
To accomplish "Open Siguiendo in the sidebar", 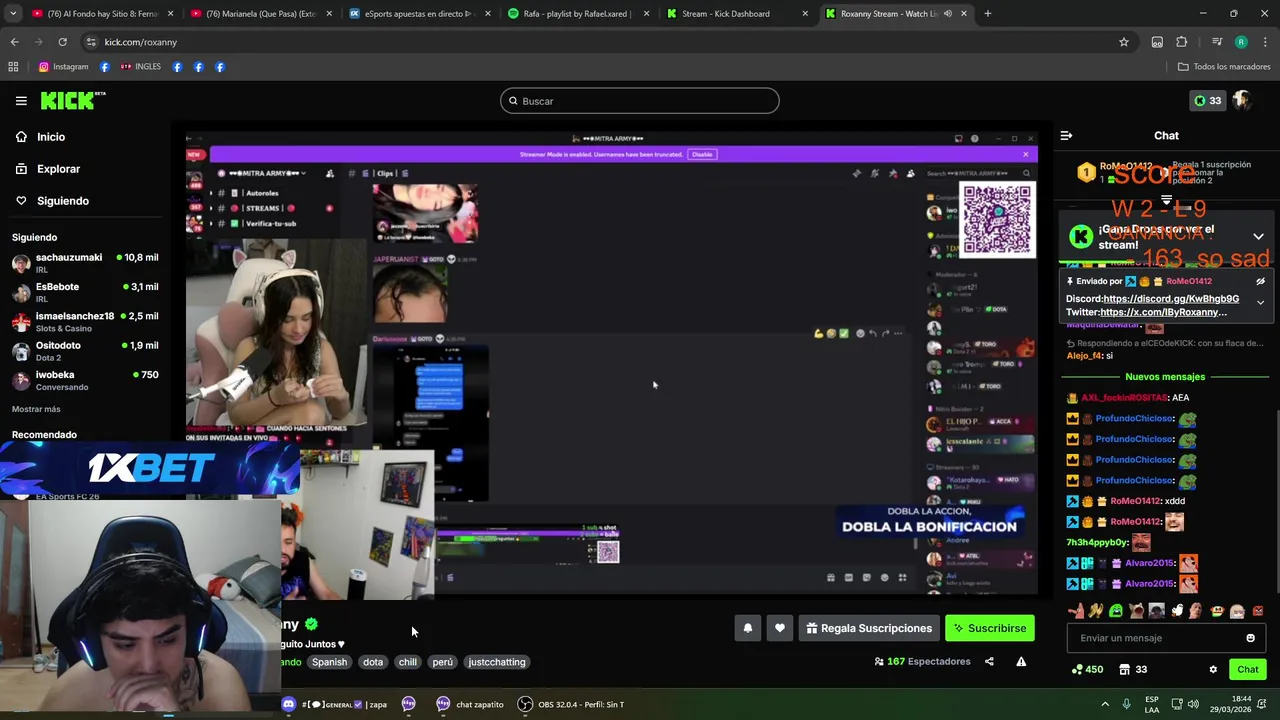I will (62, 201).
